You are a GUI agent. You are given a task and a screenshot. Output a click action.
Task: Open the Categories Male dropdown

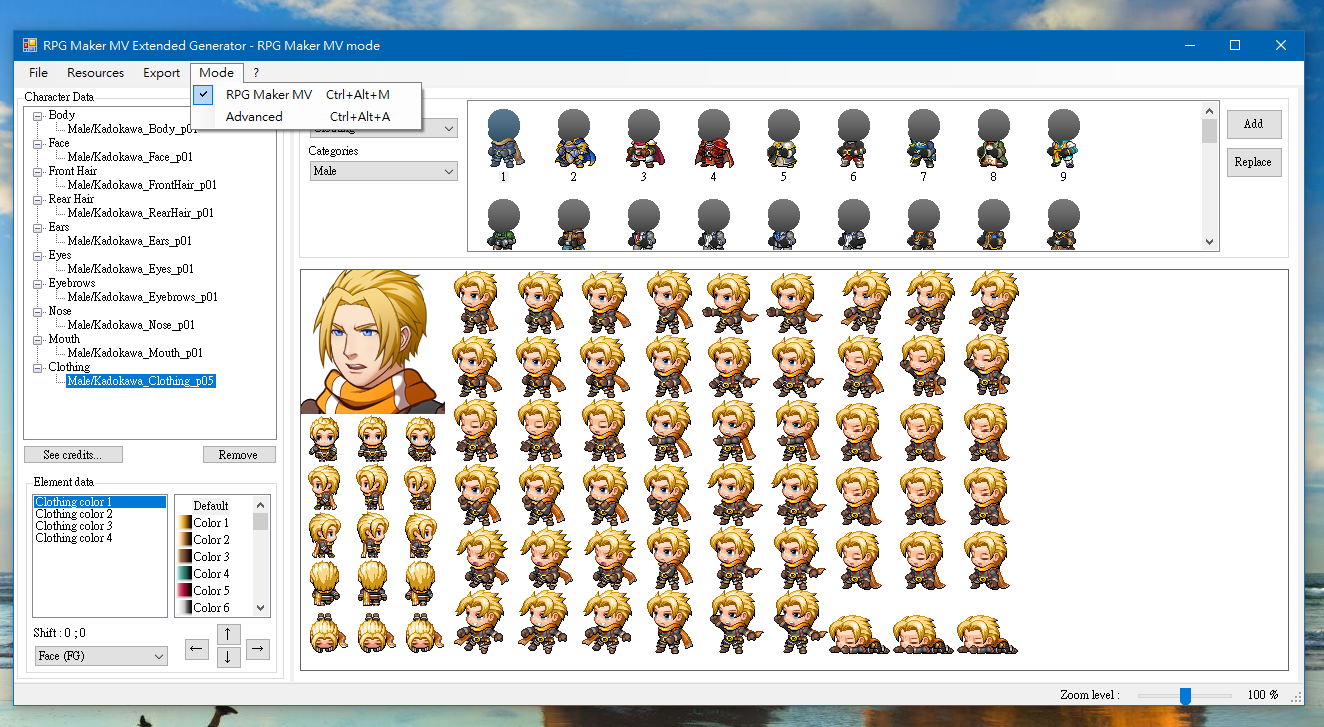[383, 171]
